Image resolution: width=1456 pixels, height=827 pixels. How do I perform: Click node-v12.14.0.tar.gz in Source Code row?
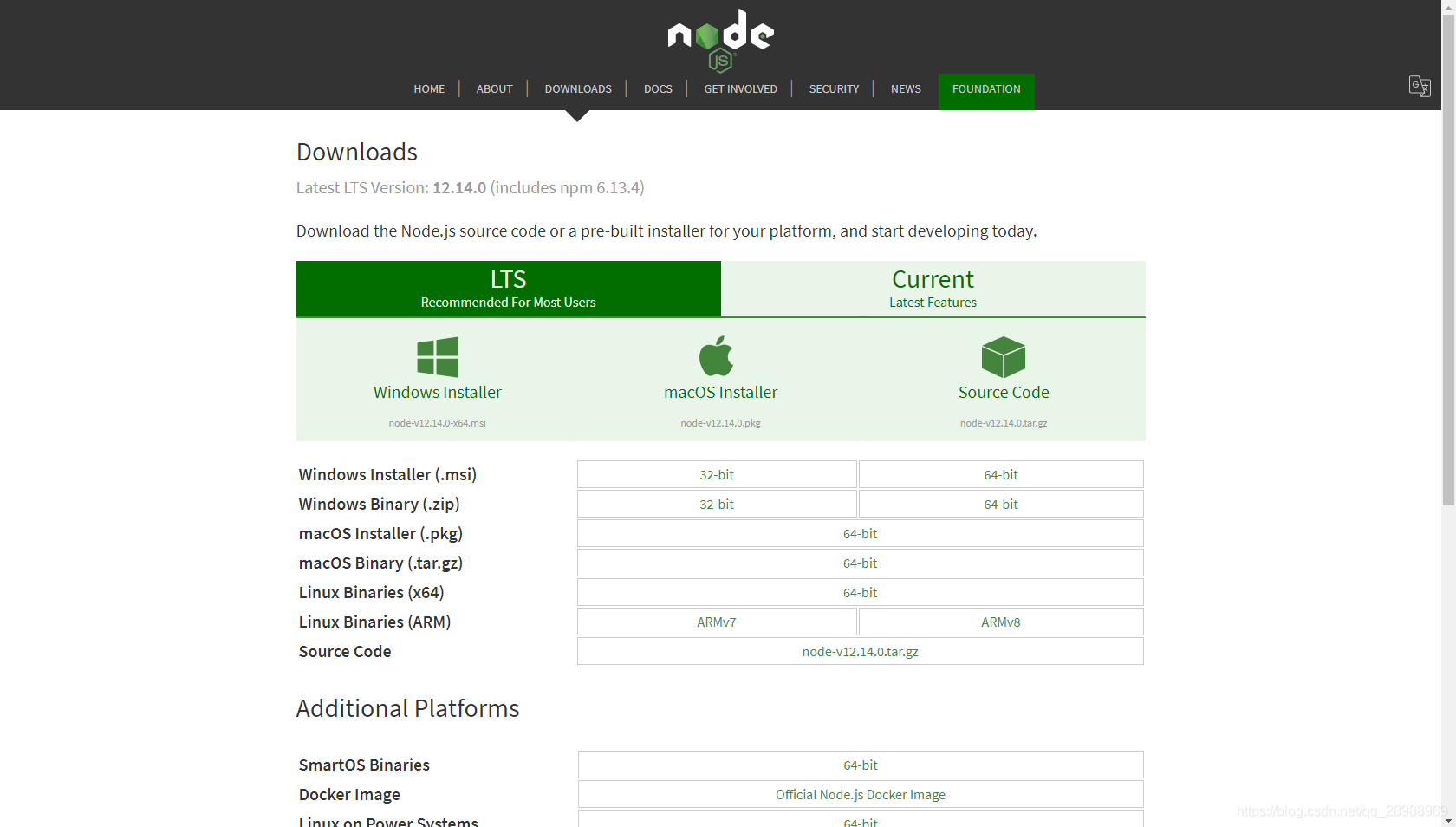(x=861, y=651)
